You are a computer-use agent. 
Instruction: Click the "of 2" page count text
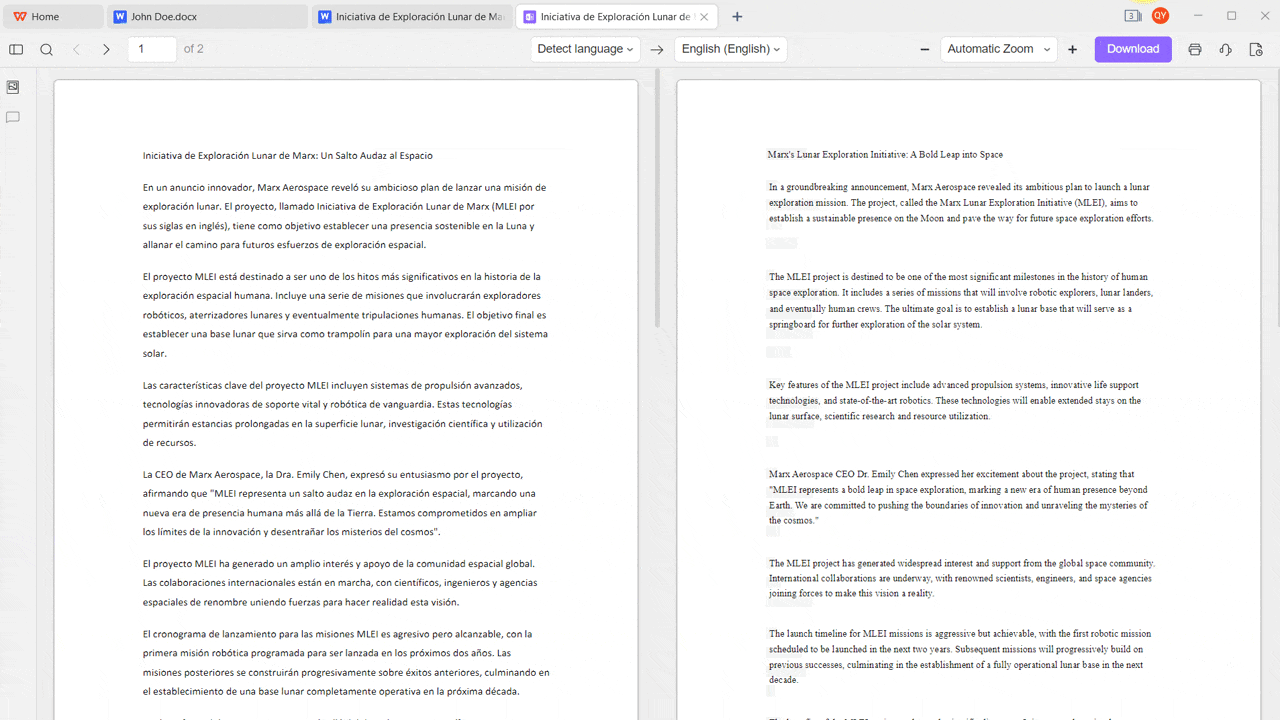(x=194, y=49)
